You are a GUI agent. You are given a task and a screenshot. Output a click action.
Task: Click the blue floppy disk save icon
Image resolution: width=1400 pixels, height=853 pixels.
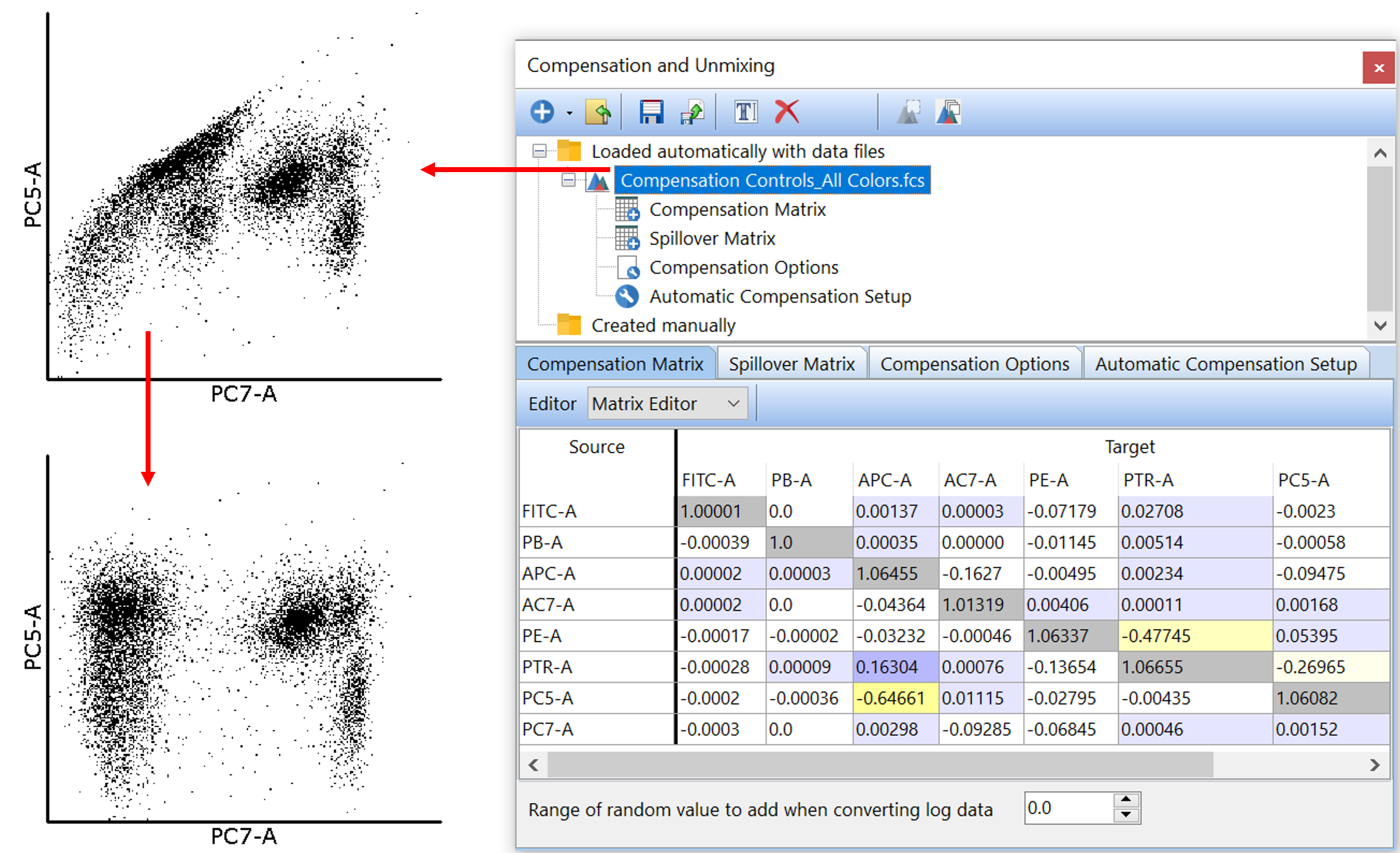(x=650, y=112)
